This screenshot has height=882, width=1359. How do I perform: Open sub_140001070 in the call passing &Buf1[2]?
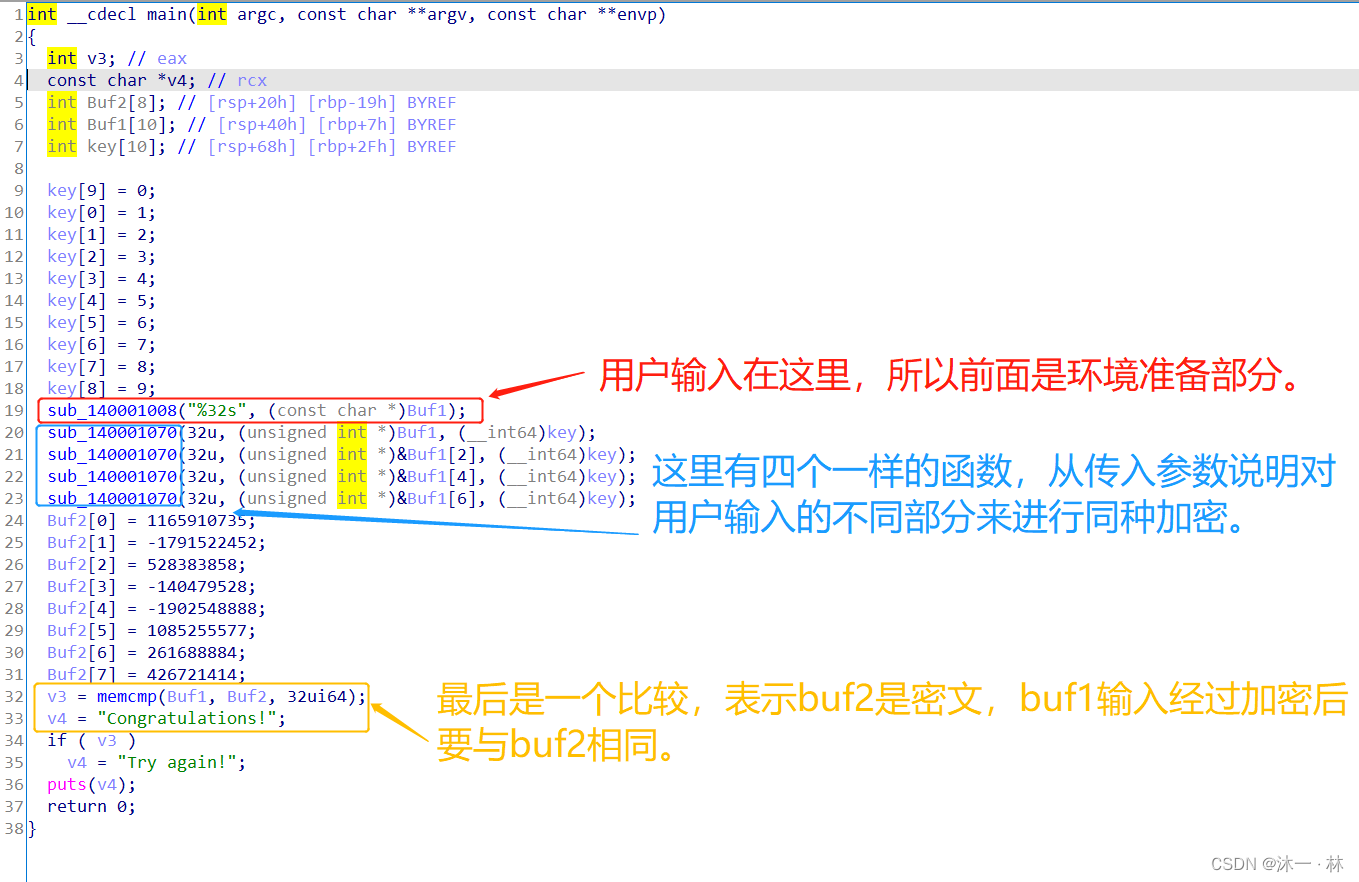click(112, 454)
